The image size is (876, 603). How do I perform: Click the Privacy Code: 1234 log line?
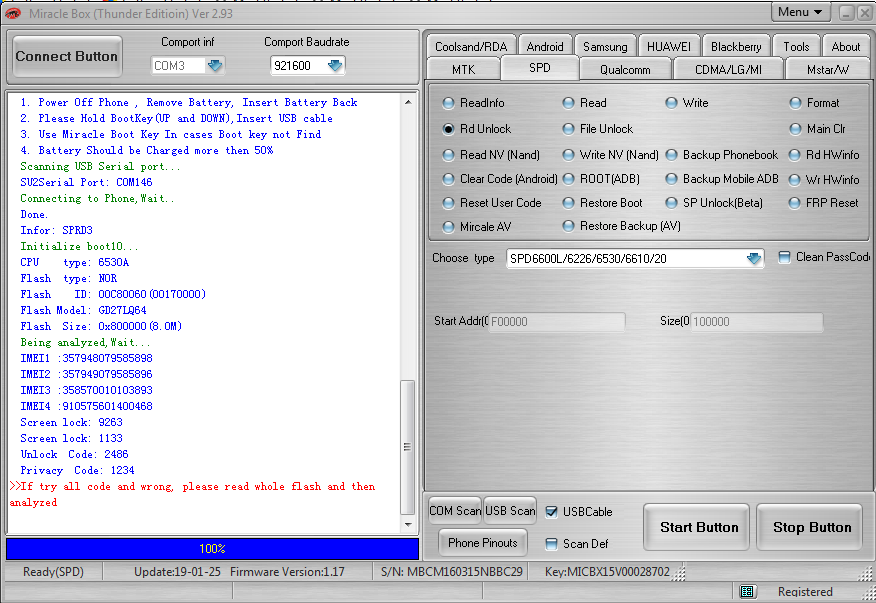tap(77, 471)
